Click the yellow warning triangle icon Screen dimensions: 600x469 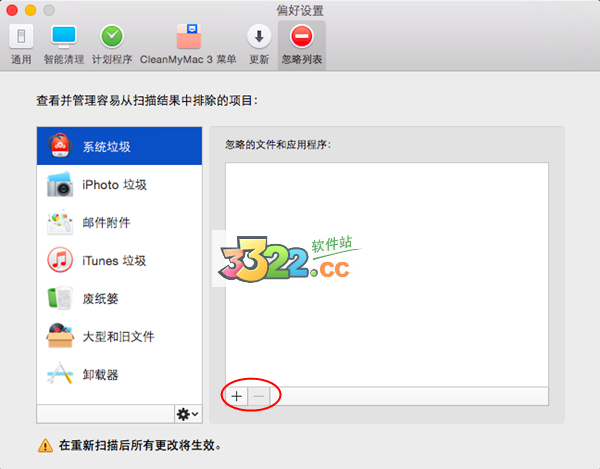tap(46, 445)
